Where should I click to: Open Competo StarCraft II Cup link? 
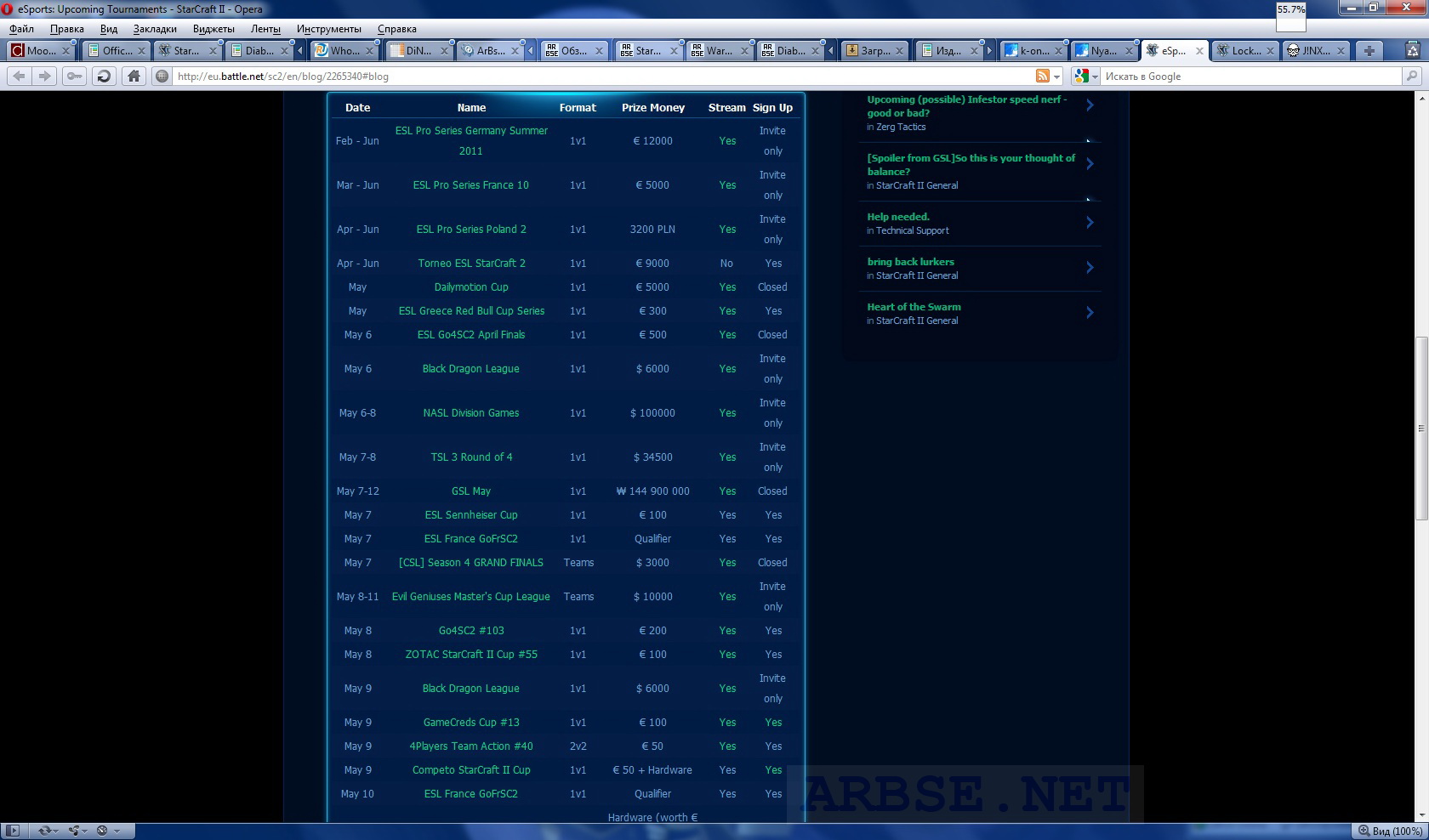click(471, 770)
